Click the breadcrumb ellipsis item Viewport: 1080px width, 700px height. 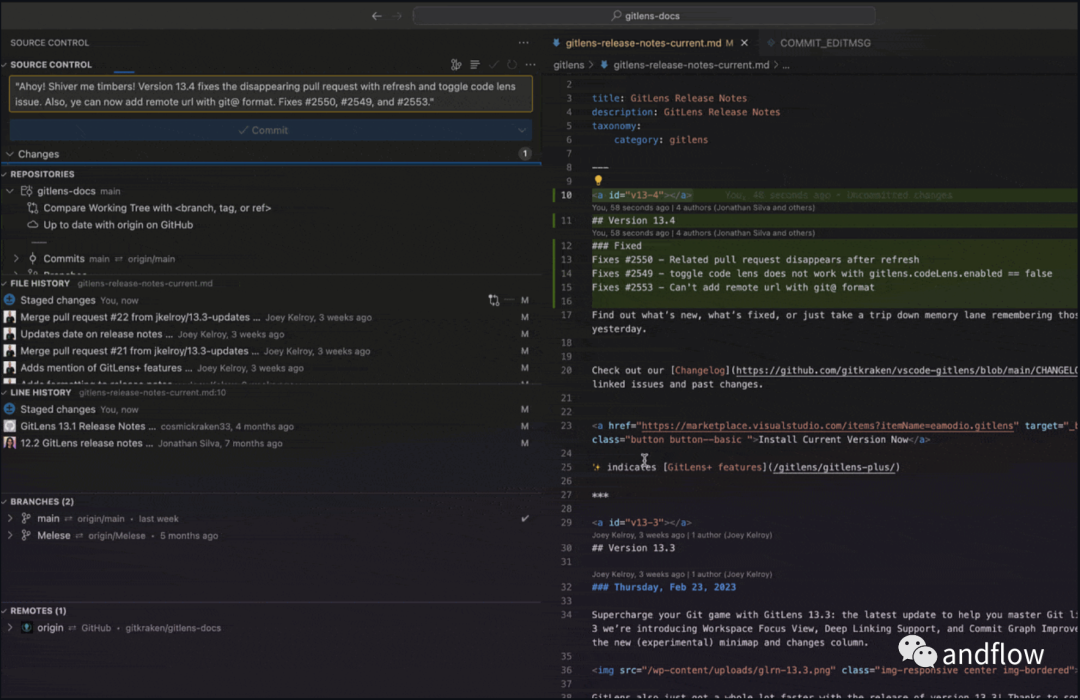coord(786,65)
